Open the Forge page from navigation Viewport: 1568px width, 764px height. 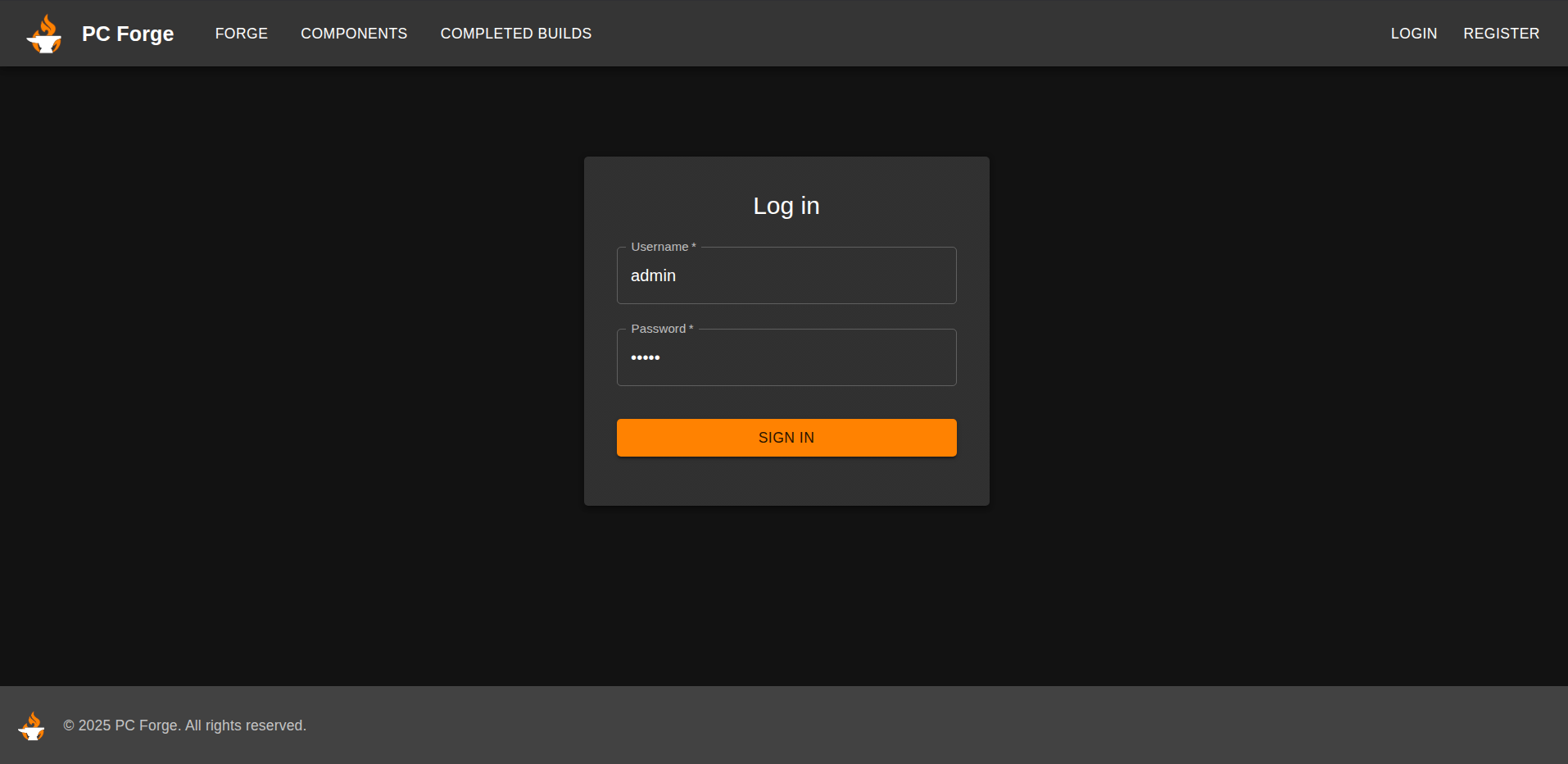(x=241, y=34)
